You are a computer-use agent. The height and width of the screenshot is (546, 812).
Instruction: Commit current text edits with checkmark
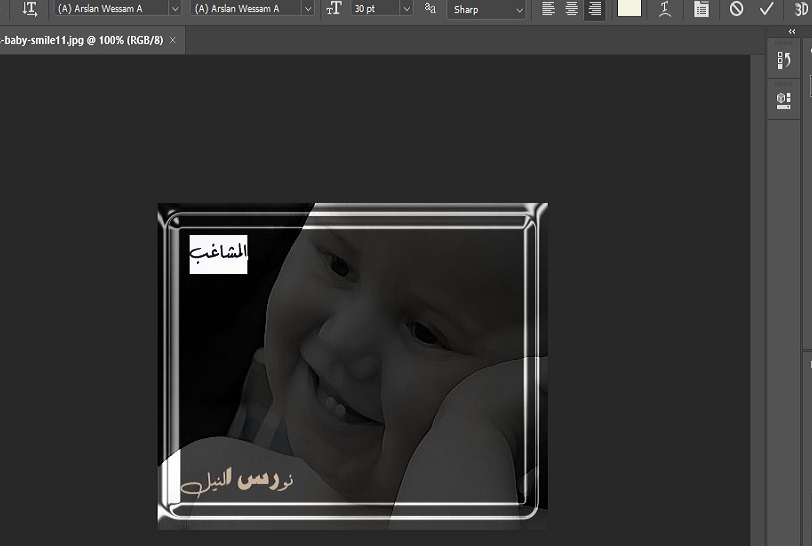(x=767, y=9)
